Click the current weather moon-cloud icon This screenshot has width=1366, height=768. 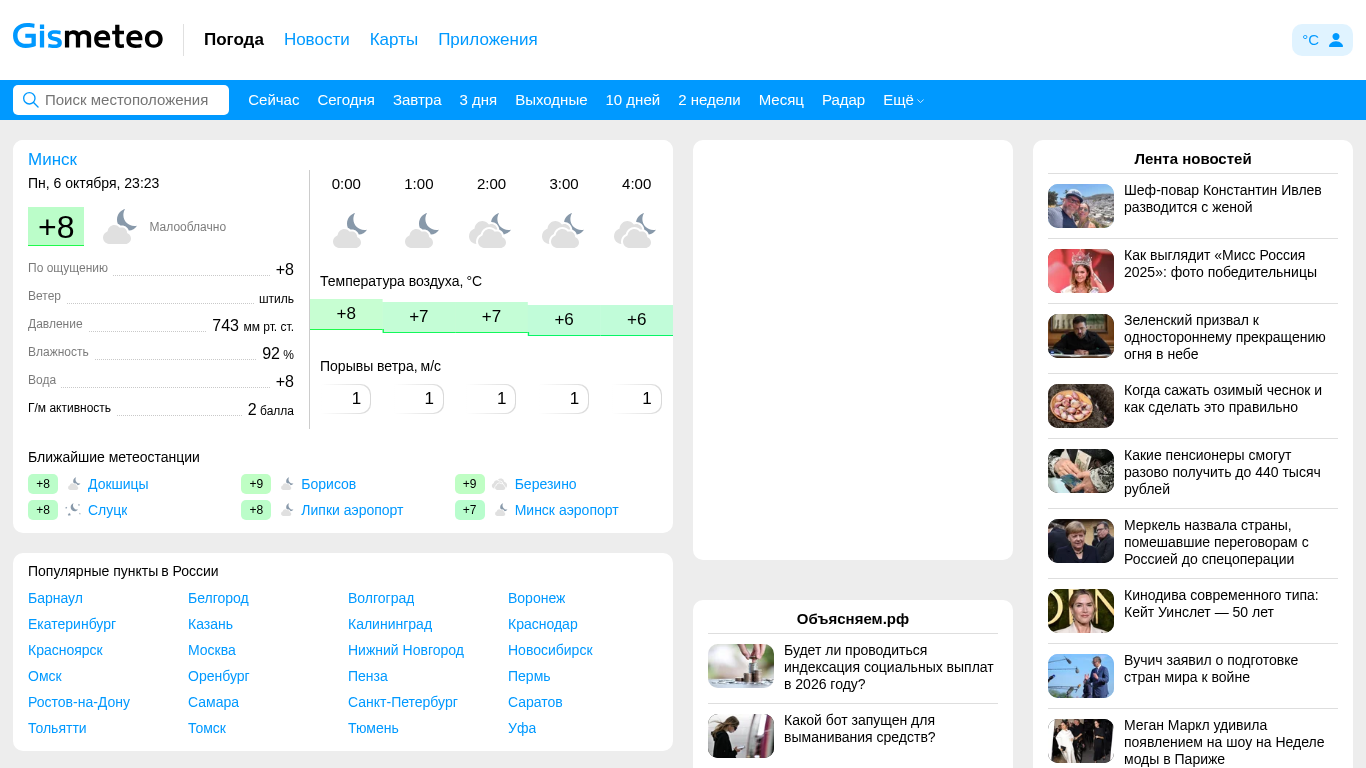[120, 226]
